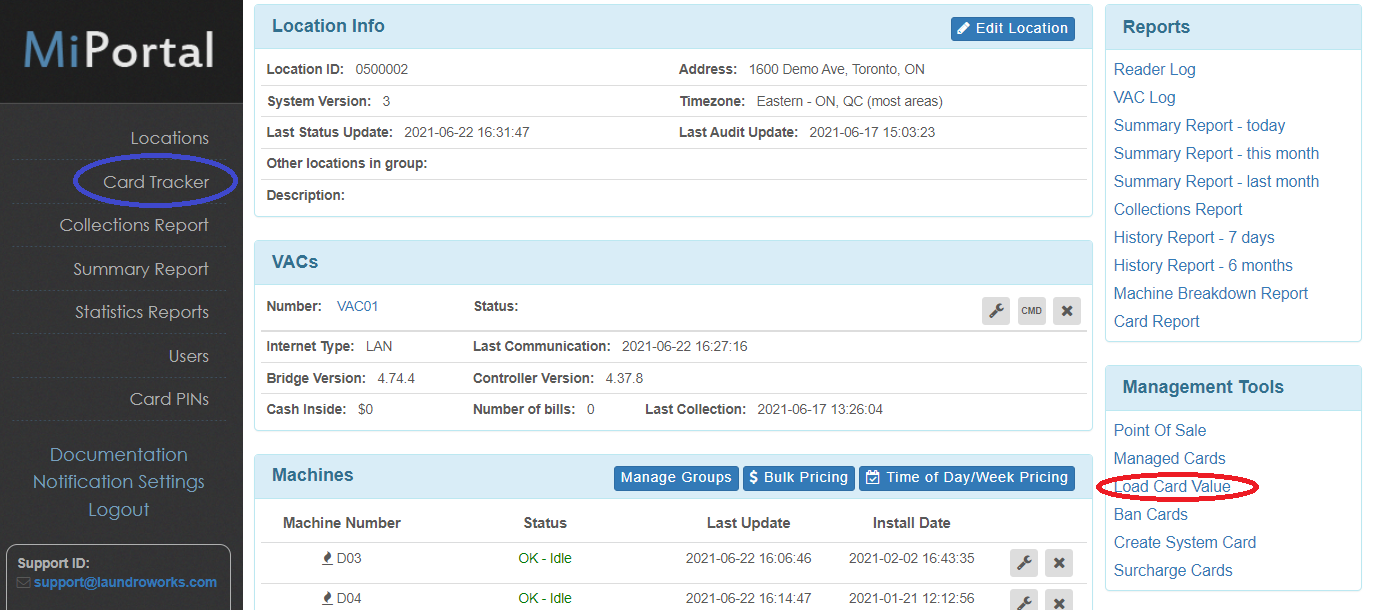
Task: Click the wrench icon for machine D04
Action: pos(1023,600)
